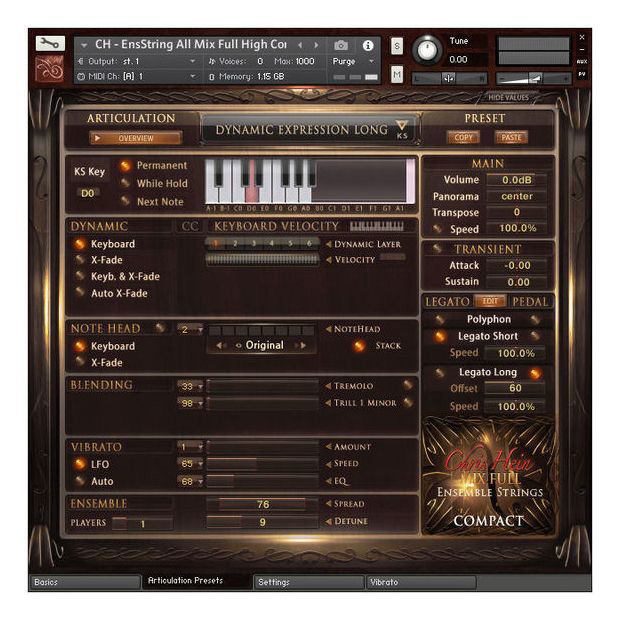The width and height of the screenshot is (620, 620).
Task: Click the Dynamic CC button
Action: (190, 226)
